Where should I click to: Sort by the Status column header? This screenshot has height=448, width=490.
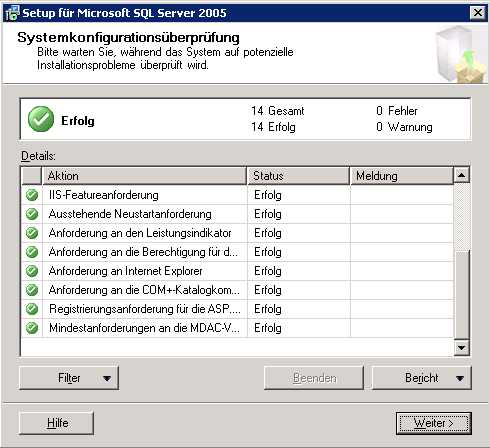(298, 176)
